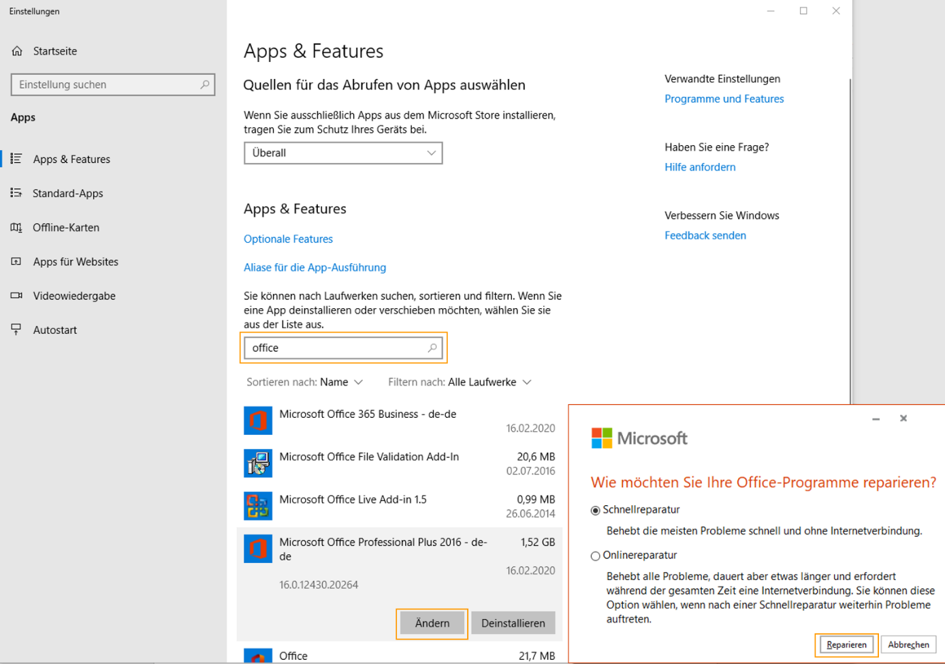Click the Apps für Websites icon
This screenshot has width=945, height=664.
(x=16, y=262)
